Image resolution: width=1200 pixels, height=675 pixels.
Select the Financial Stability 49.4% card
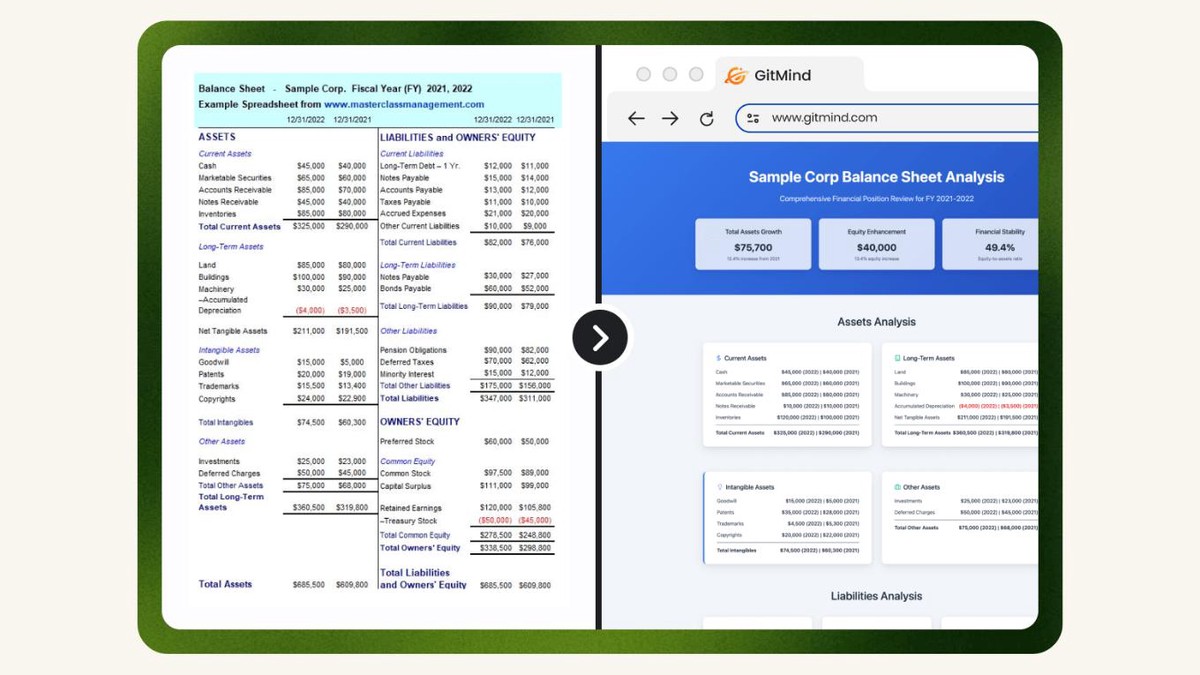(990, 244)
